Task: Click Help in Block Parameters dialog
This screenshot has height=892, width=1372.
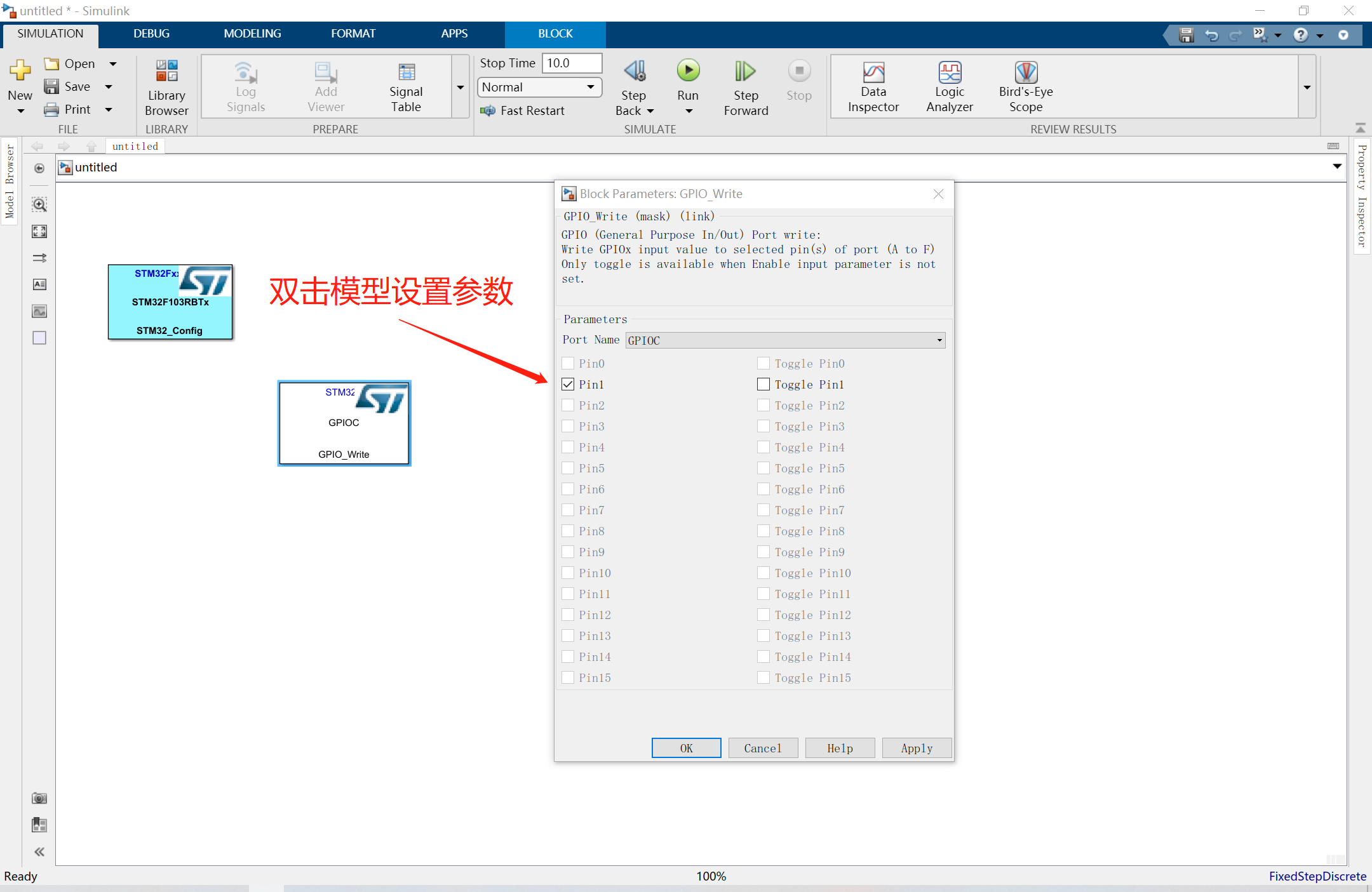Action: coord(840,748)
